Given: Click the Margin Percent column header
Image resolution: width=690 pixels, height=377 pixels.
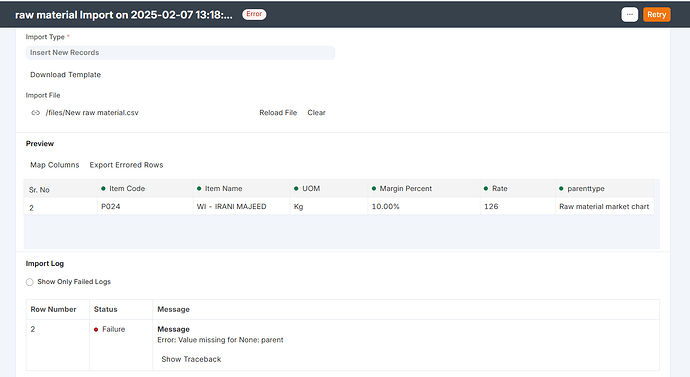Looking at the screenshot, I should (424, 188).
